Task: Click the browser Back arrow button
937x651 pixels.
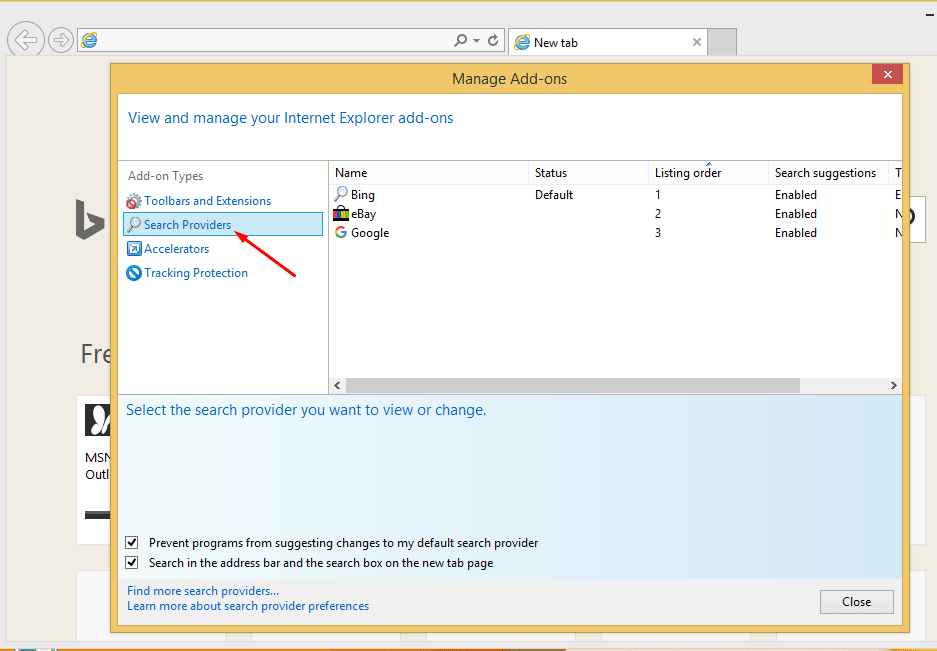Action: (26, 40)
